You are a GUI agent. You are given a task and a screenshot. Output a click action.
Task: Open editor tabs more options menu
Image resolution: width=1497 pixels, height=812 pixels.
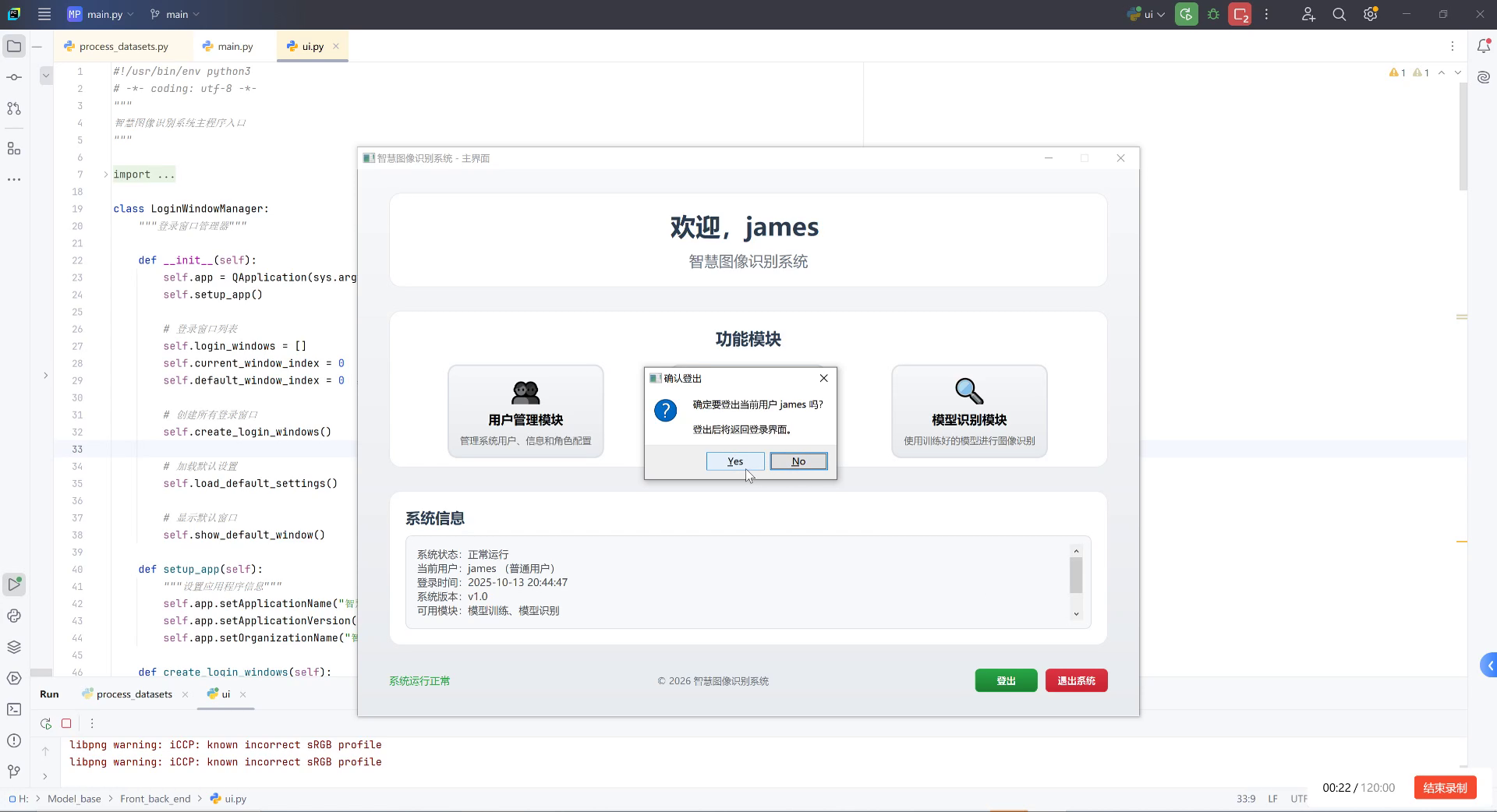click(x=1452, y=47)
